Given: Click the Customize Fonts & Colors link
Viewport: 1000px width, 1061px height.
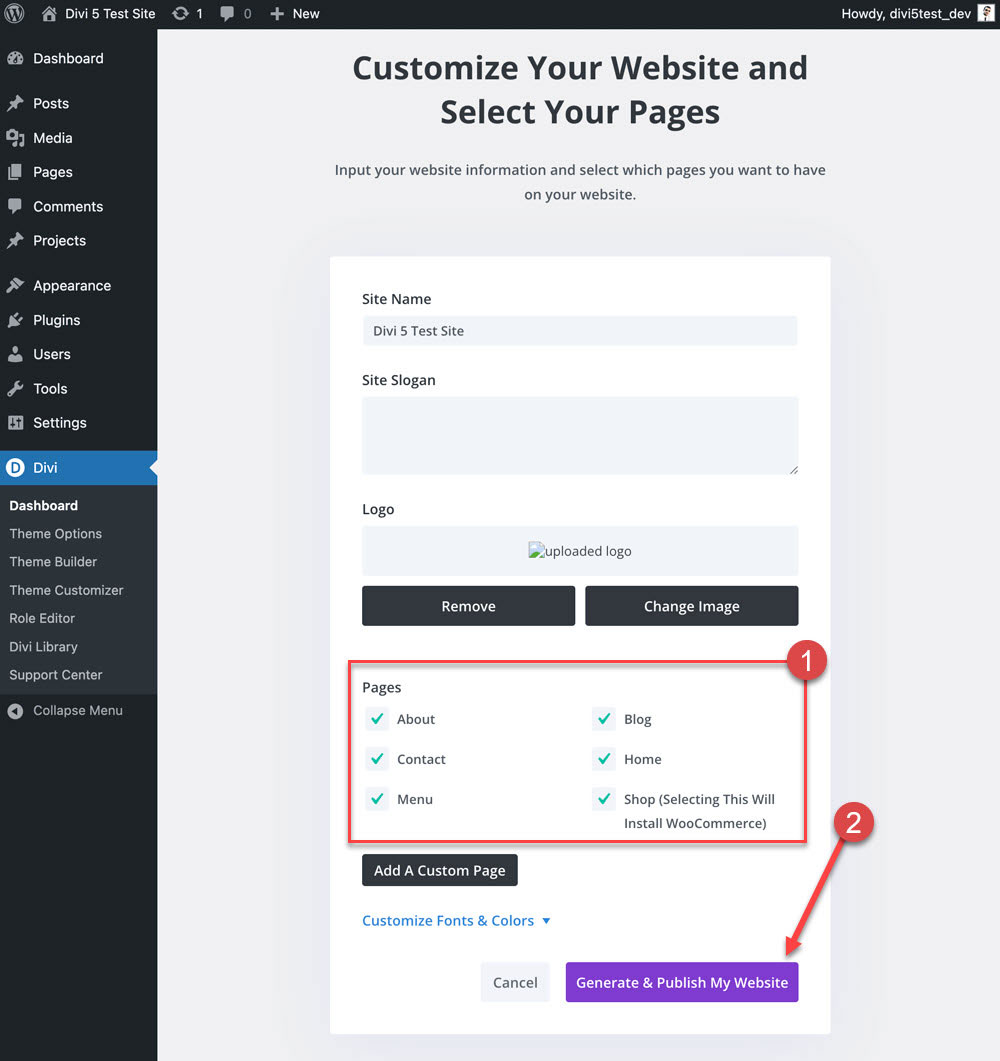Looking at the screenshot, I should point(448,921).
